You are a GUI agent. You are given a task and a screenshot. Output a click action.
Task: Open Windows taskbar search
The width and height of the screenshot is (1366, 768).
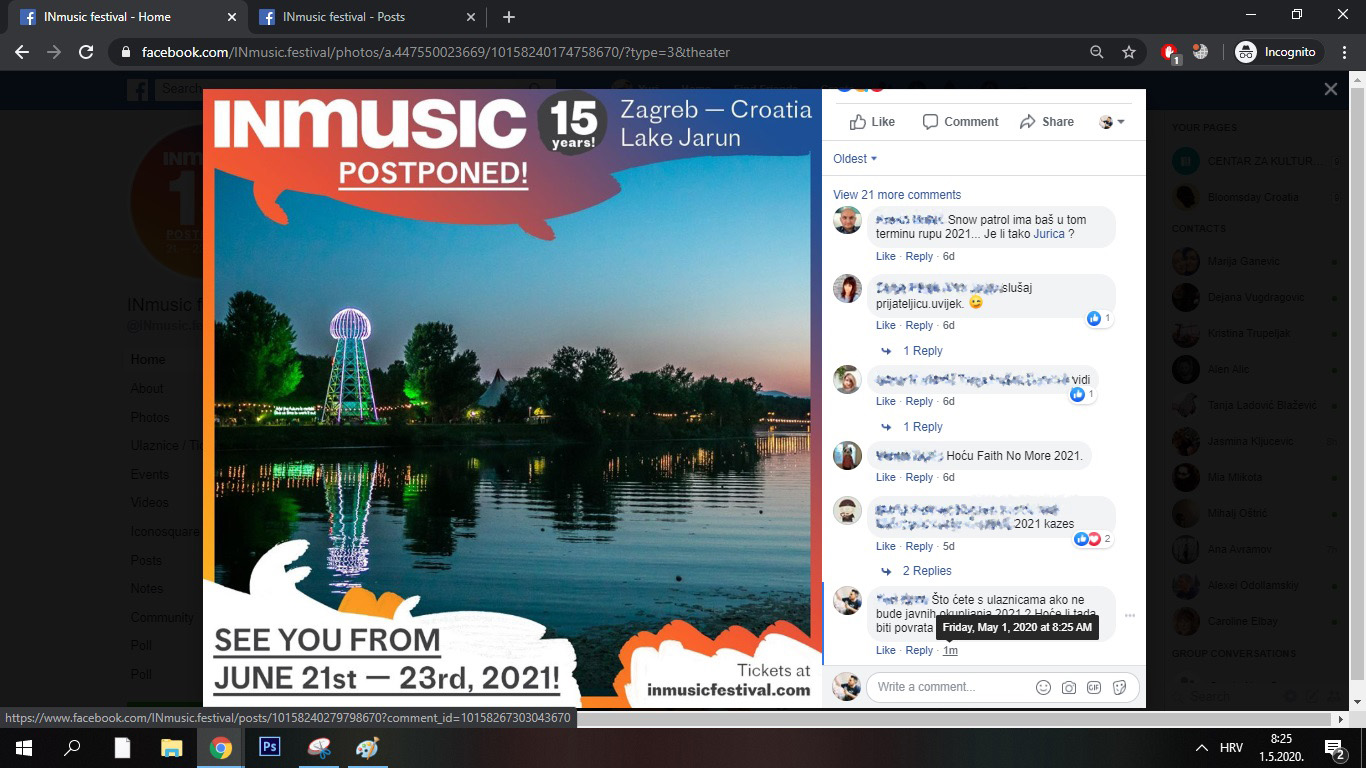[x=72, y=748]
